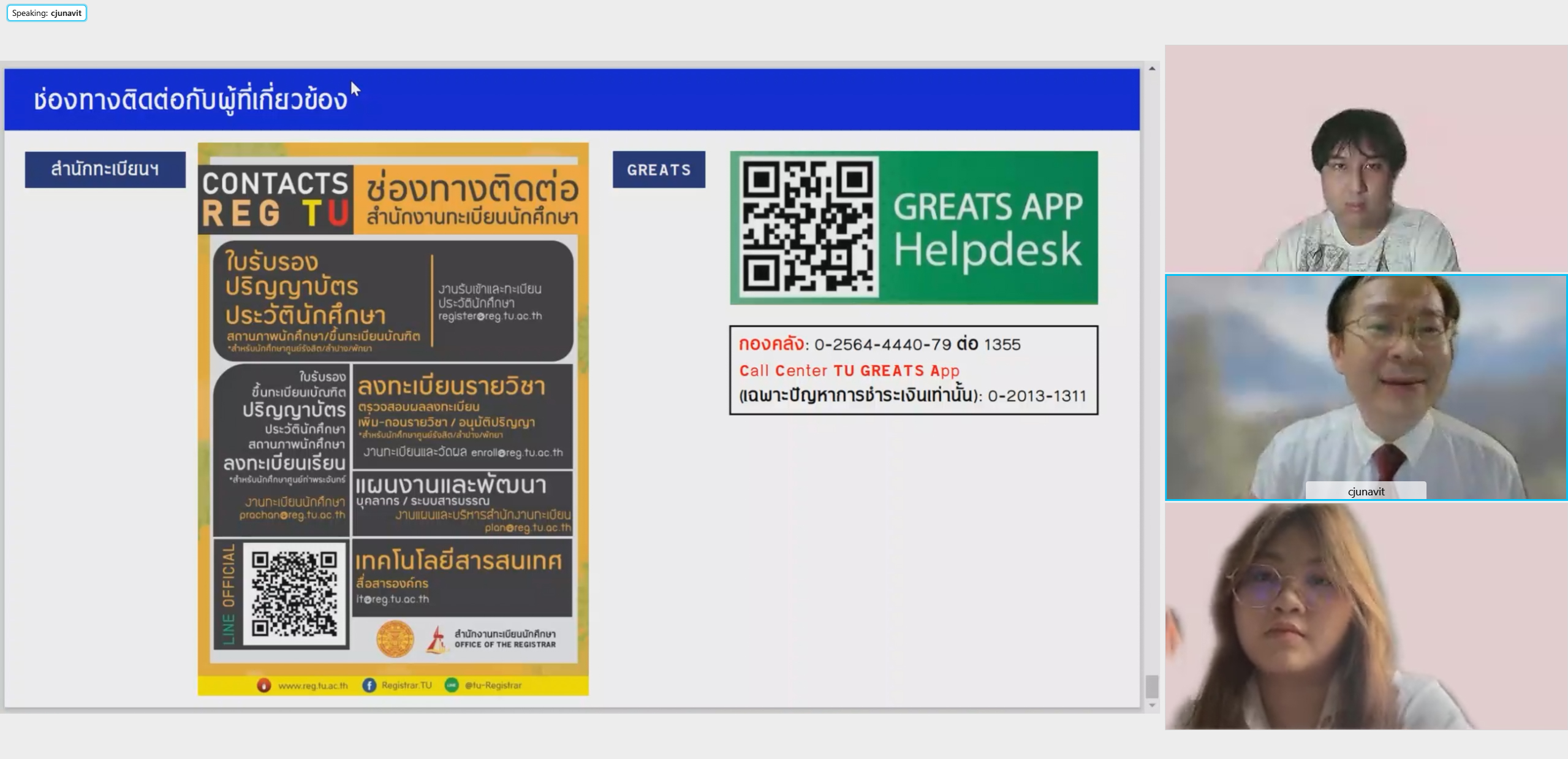Click the สำนักทะเบียนฯ label box
The height and width of the screenshot is (759, 1568).
coord(105,169)
